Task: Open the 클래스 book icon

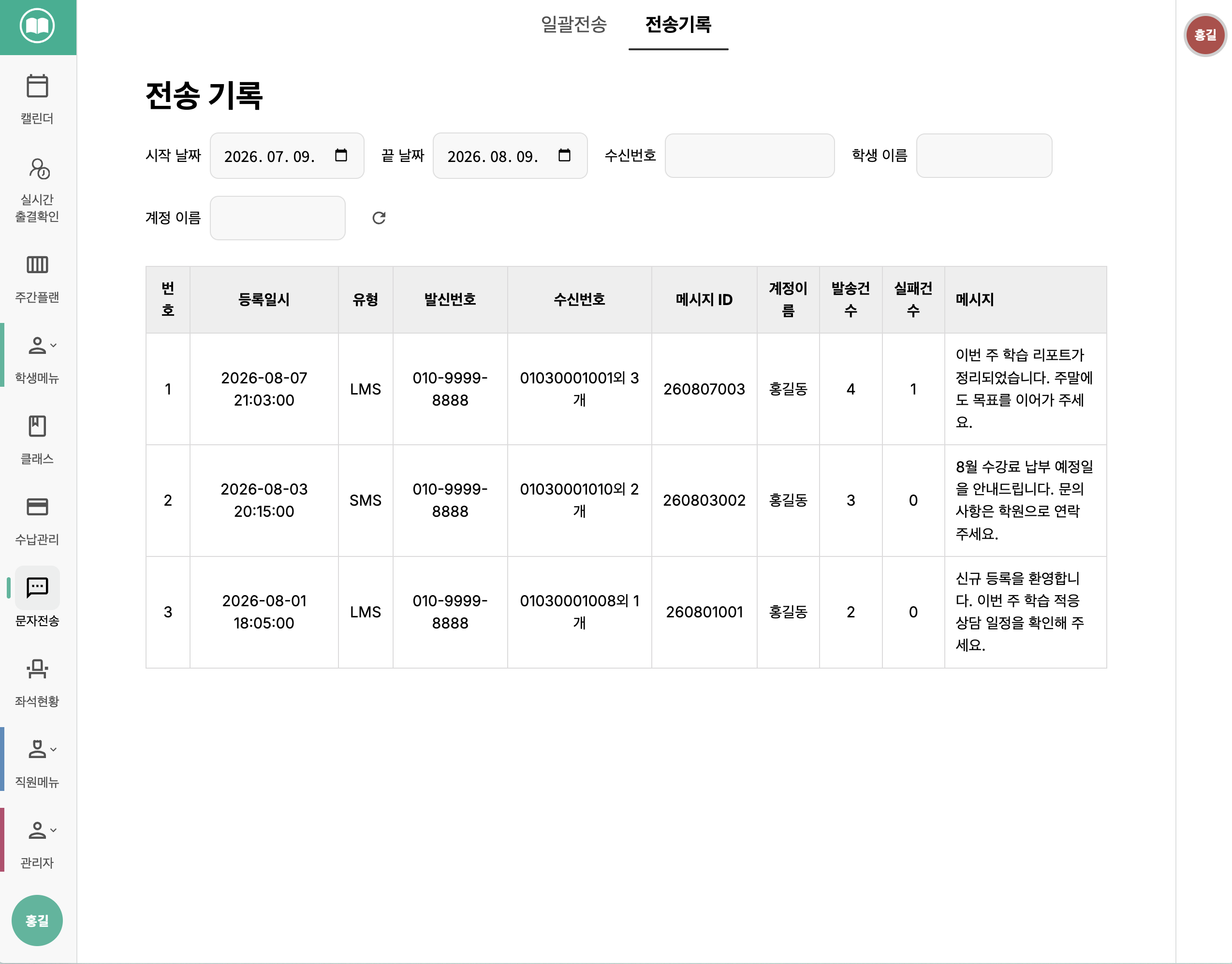Action: pos(37,427)
